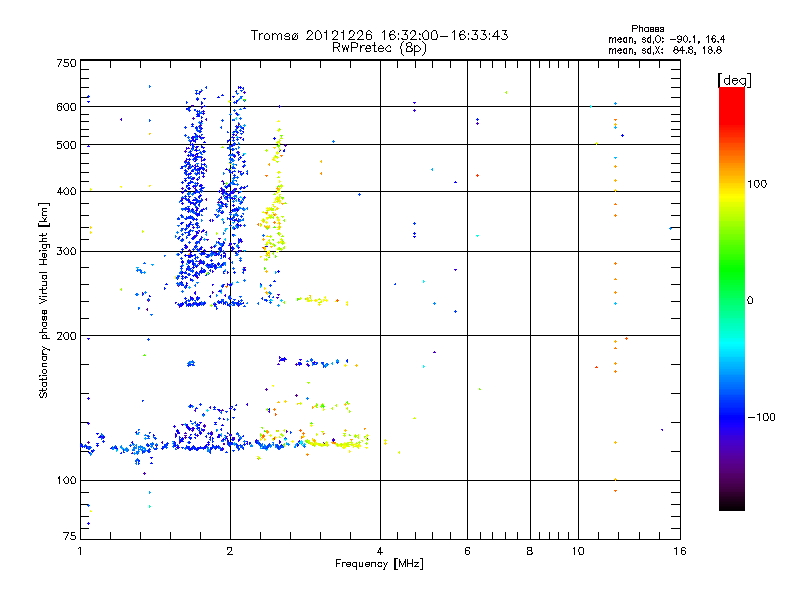This screenshot has width=800, height=600.
Task: Click the x-axis '6' label
Action: click(x=467, y=551)
